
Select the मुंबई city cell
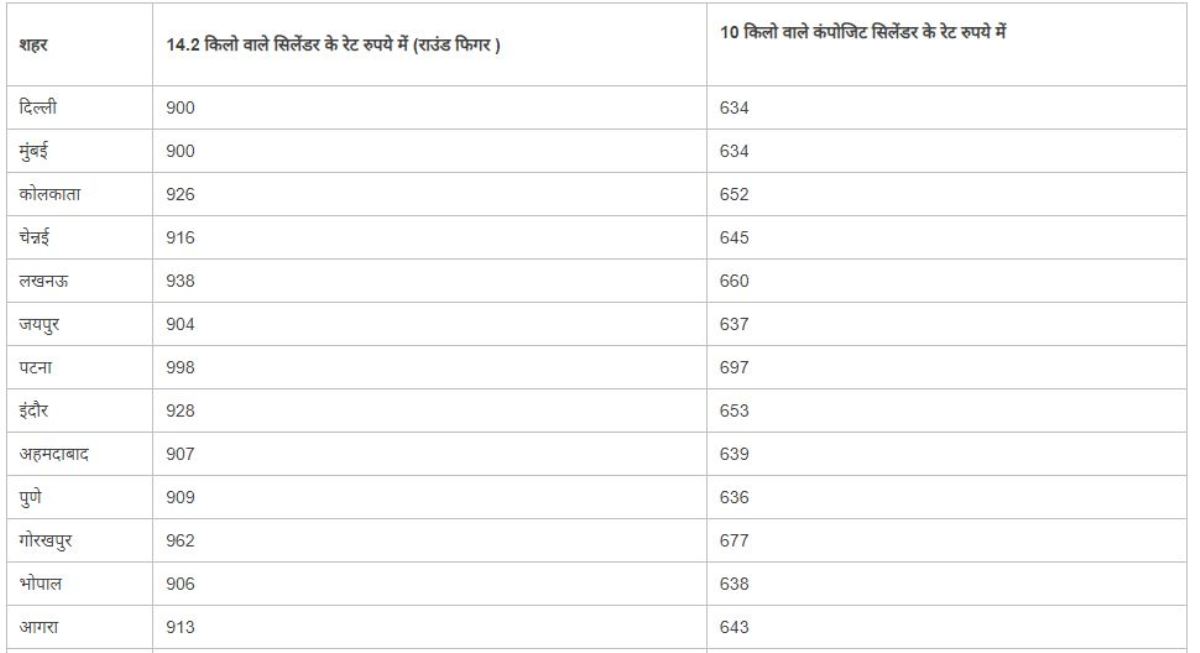click(x=34, y=151)
